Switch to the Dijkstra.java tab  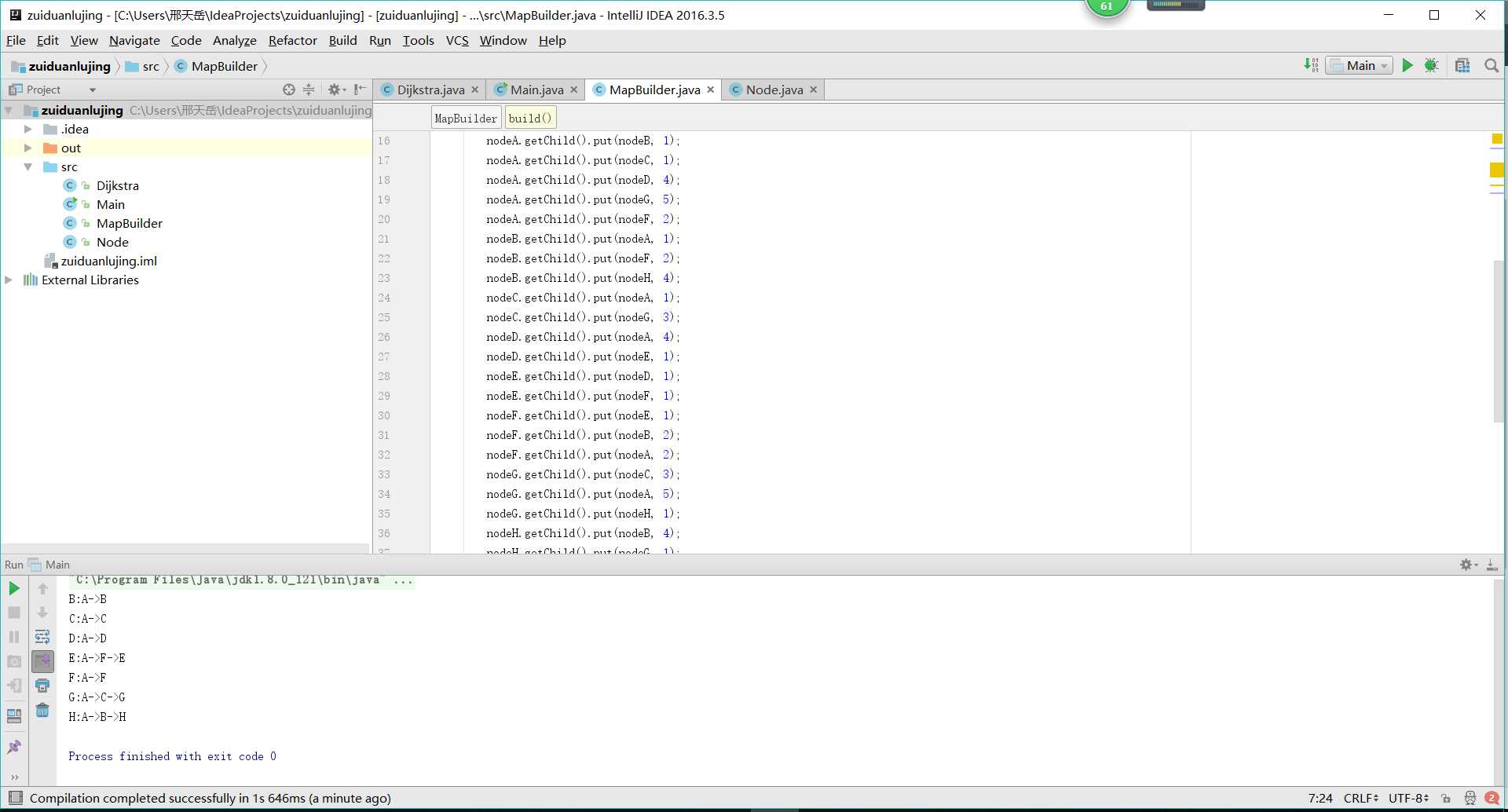point(430,90)
